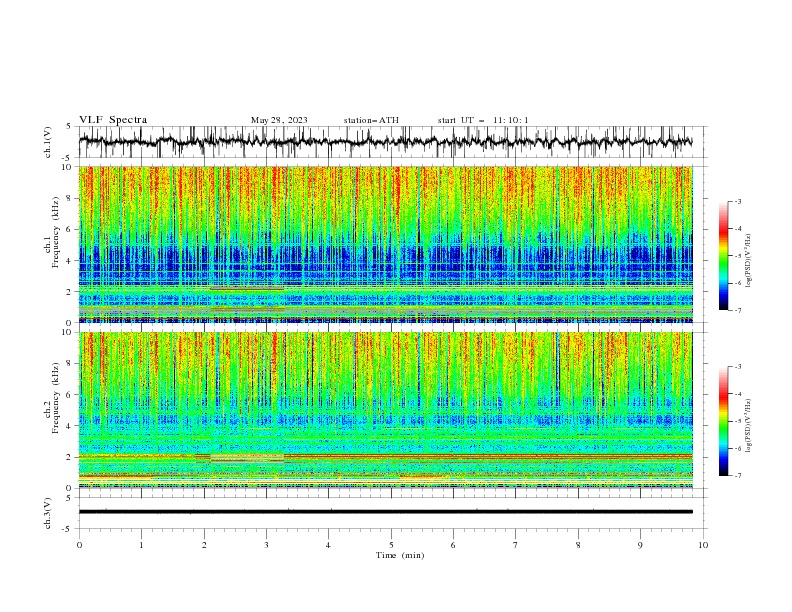Image resolution: width=792 pixels, height=612 pixels.
Task: Click the "-3" label on upper colorbar
Action: [x=737, y=201]
